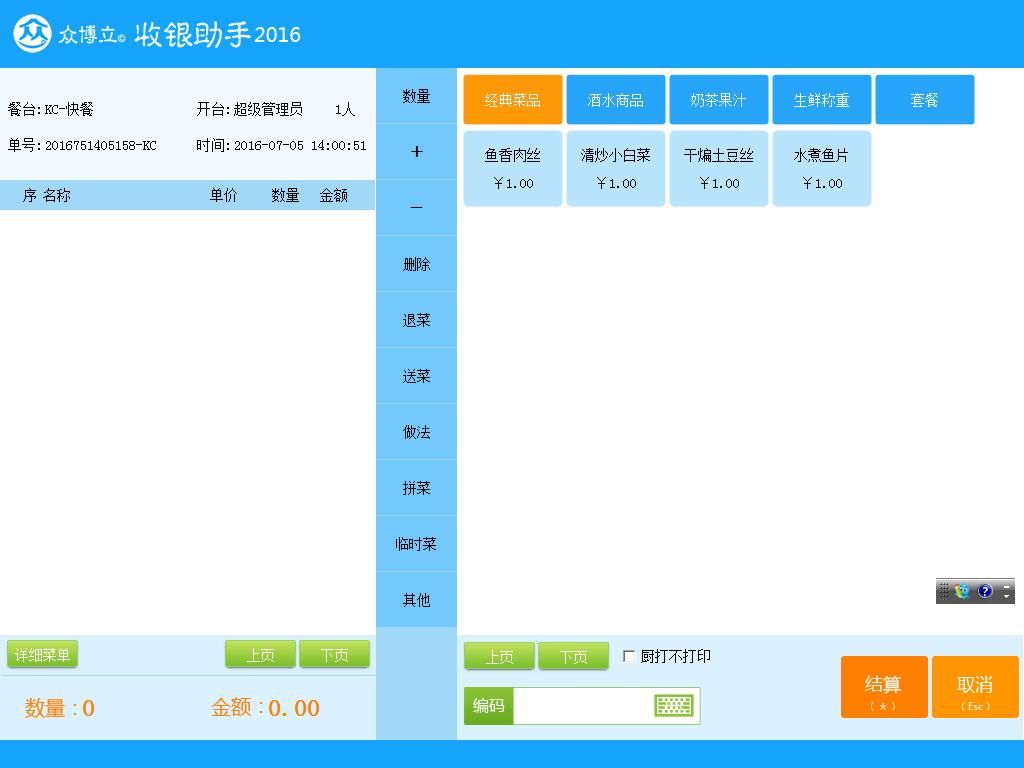Go to order list 上页 previous page
This screenshot has height=768, width=1024.
pyautogui.click(x=261, y=654)
